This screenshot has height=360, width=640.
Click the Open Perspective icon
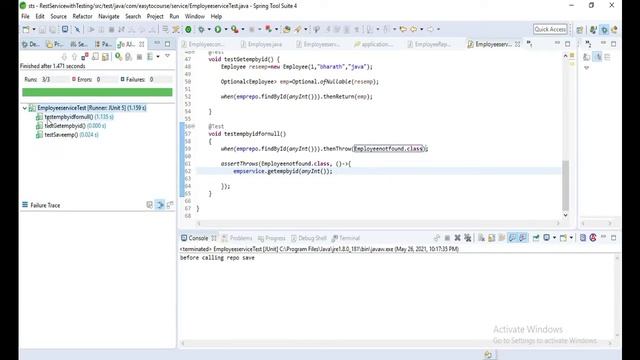[580, 29]
